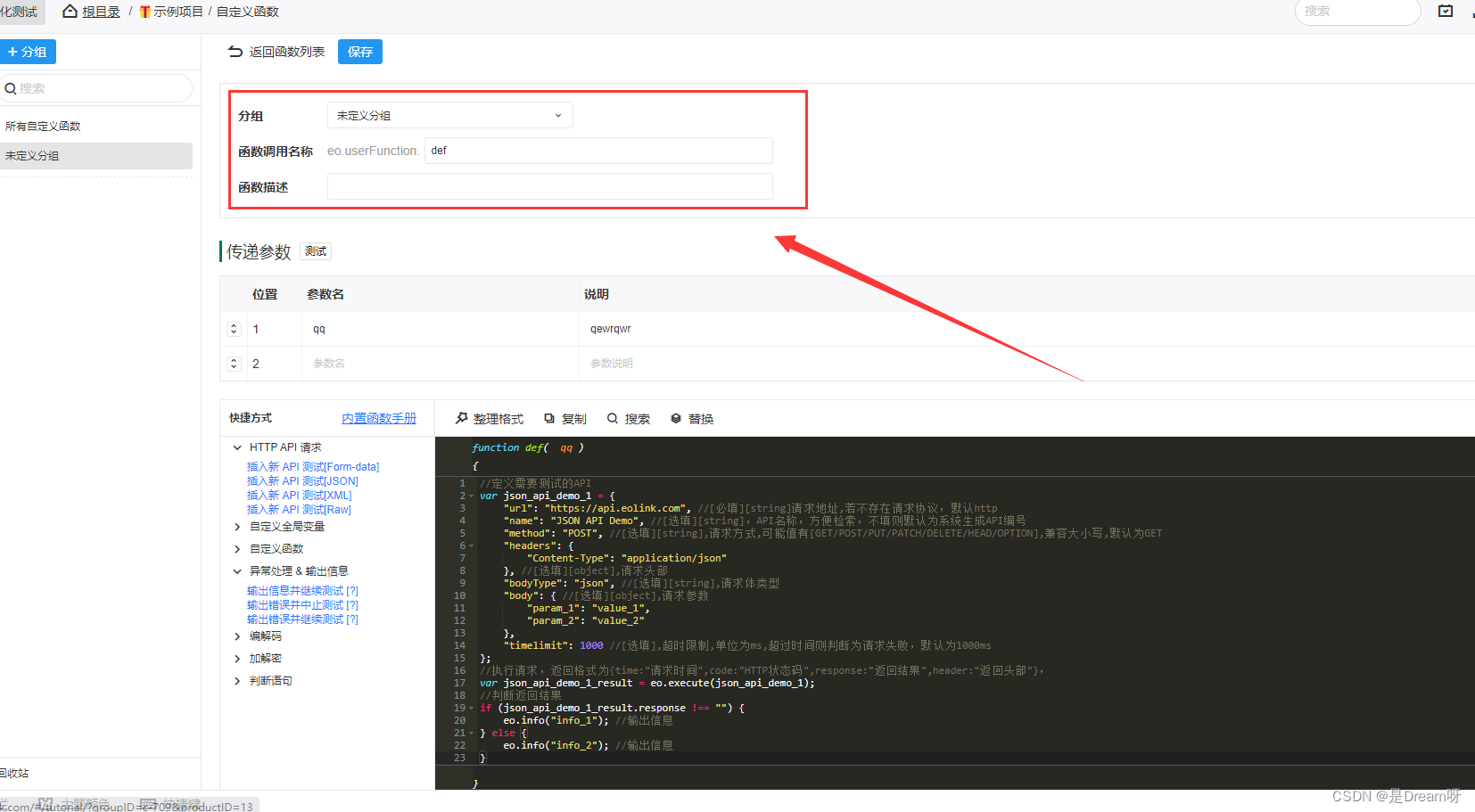Click the 复制 copy icon
1475x812 pixels.
[549, 418]
